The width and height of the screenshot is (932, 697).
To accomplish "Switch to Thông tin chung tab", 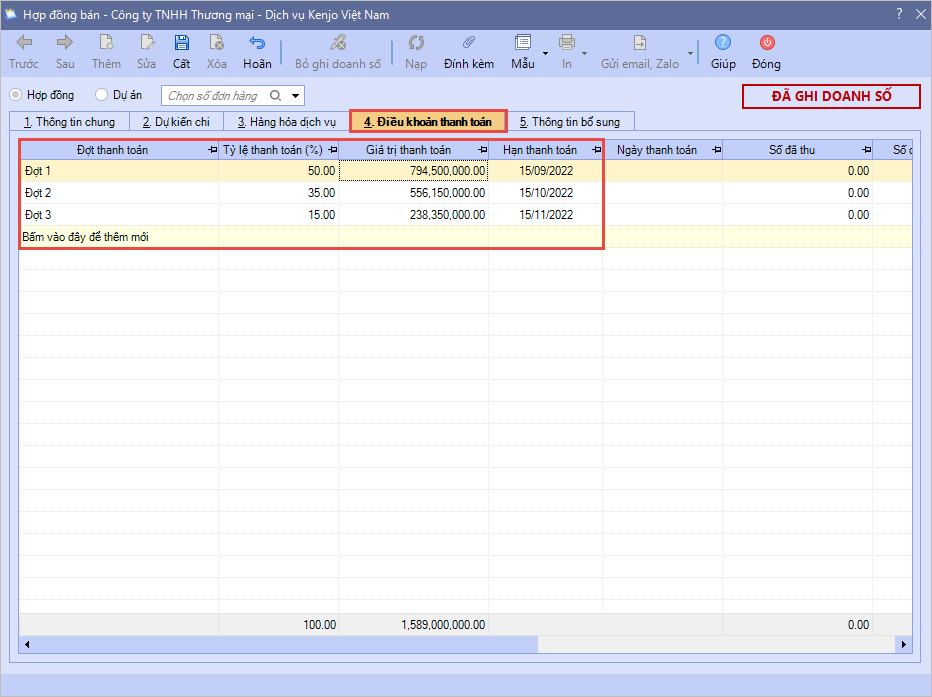I will (69, 122).
